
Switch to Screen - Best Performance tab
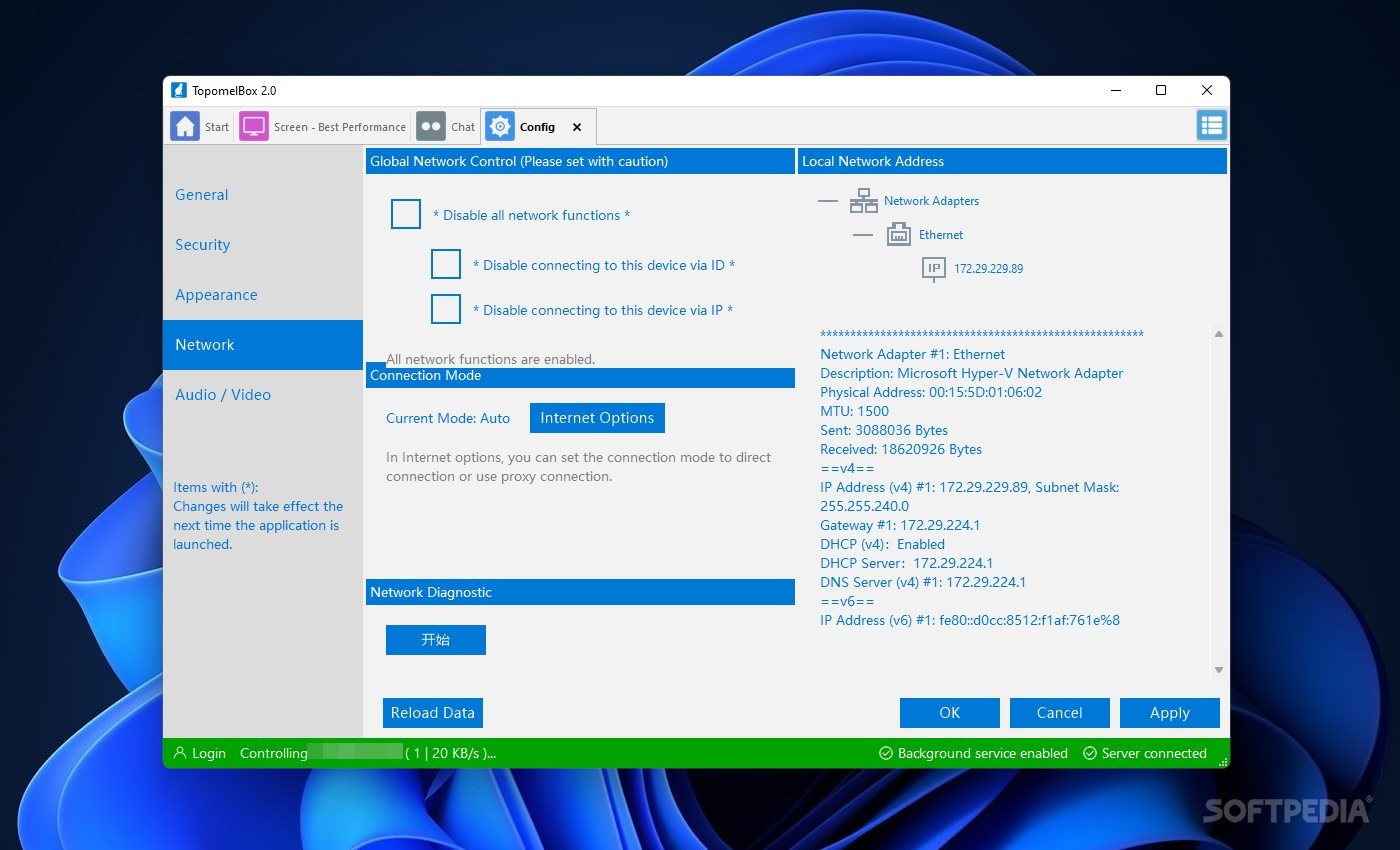[x=323, y=127]
